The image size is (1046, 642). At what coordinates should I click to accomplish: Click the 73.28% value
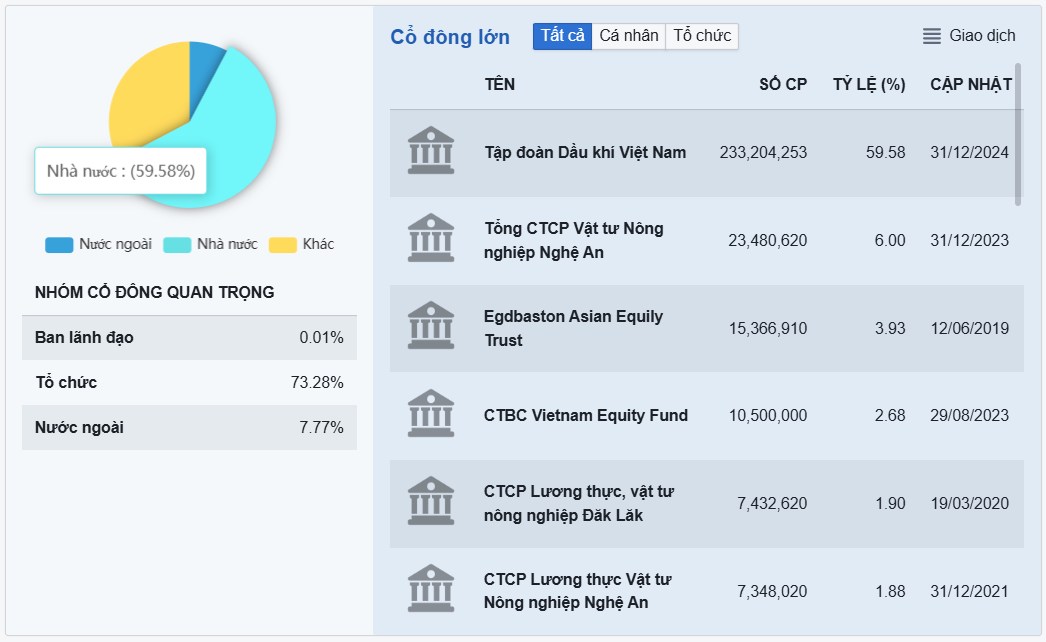[317, 382]
